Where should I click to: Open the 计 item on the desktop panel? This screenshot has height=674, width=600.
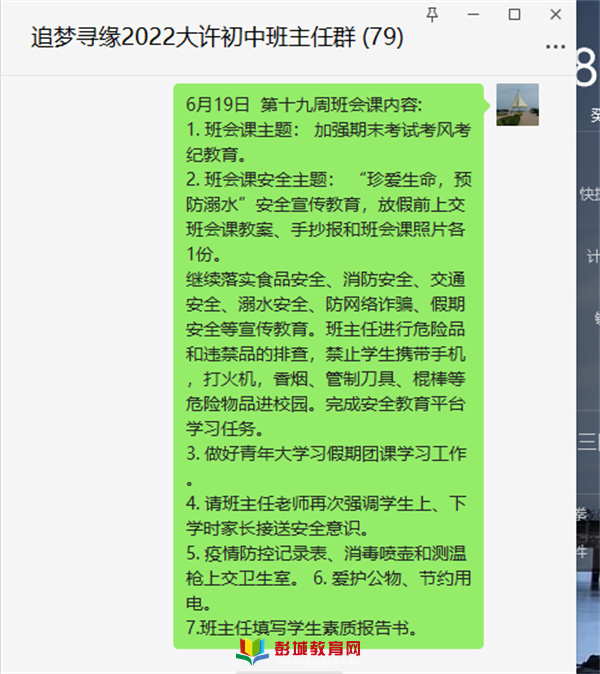coord(594,257)
